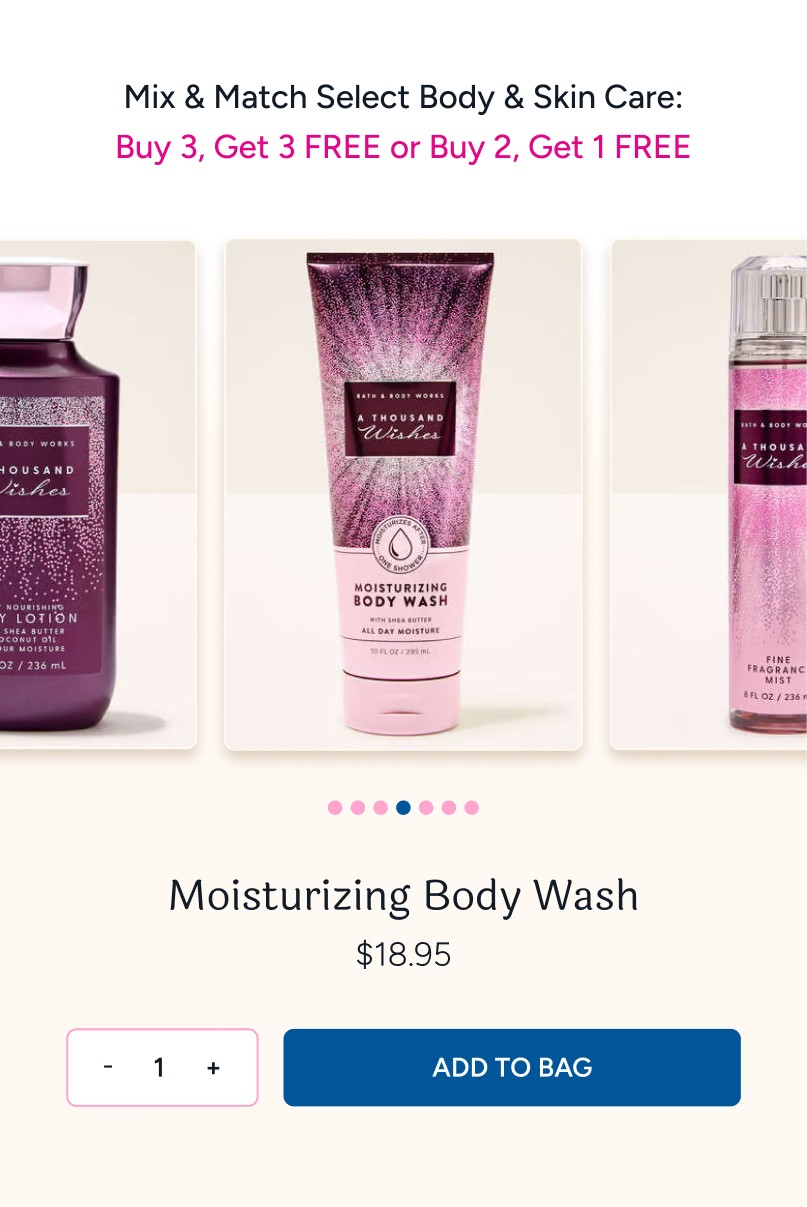Open the Moisturizing Body Wash product title

403,895
